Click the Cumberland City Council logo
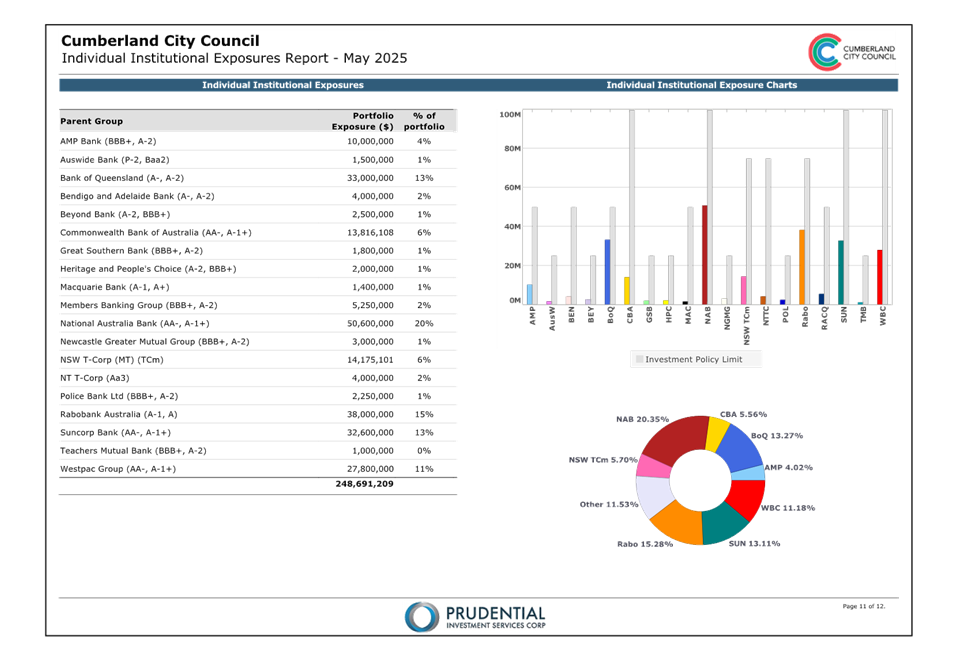Image resolution: width=957 pixels, height=660 pixels. pos(852,52)
